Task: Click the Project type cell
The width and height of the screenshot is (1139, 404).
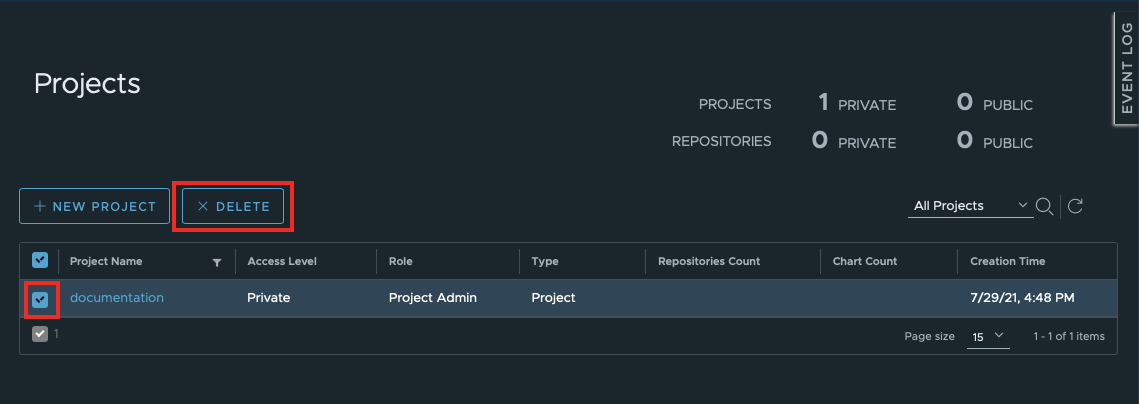Action: (554, 298)
